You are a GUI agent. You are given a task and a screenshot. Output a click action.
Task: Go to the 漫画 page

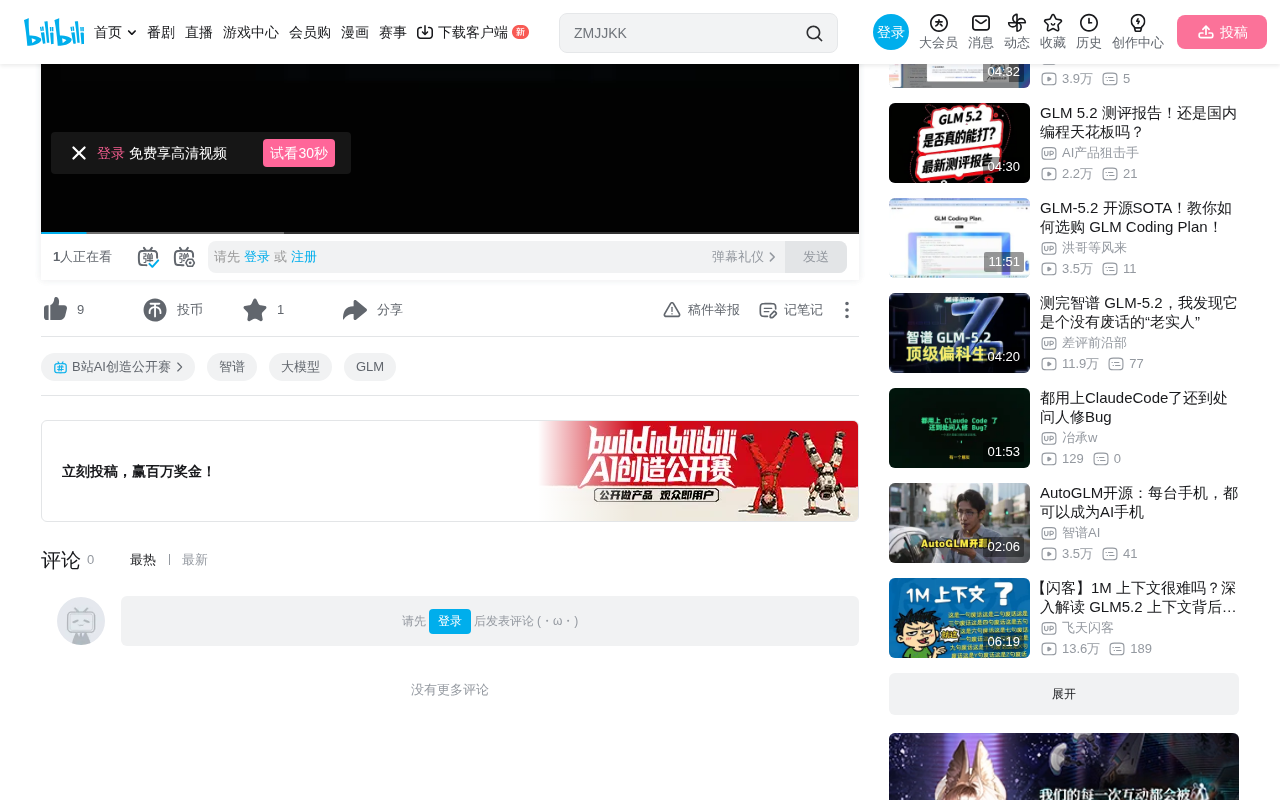point(355,32)
